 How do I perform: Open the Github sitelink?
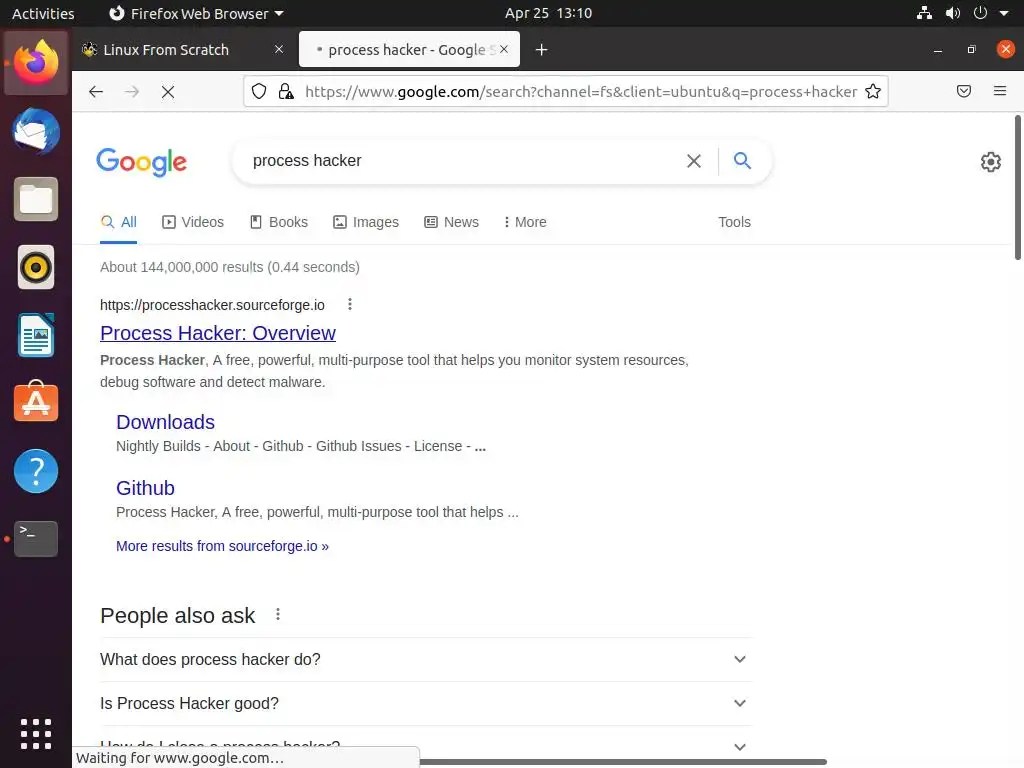[x=145, y=488]
